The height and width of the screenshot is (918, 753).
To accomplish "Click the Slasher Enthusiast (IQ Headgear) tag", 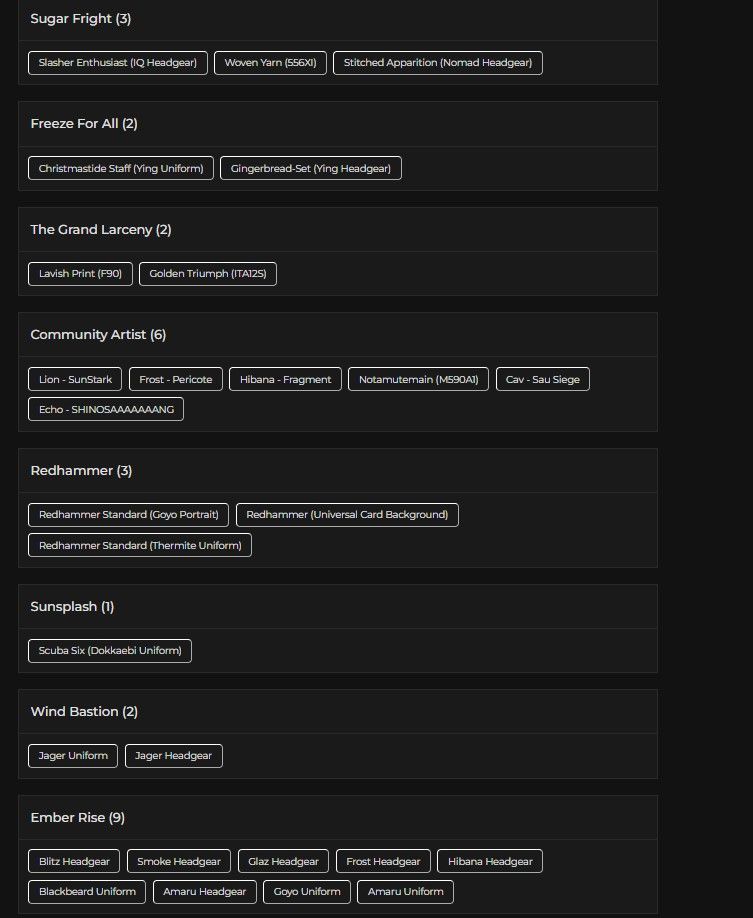I will [x=117, y=62].
